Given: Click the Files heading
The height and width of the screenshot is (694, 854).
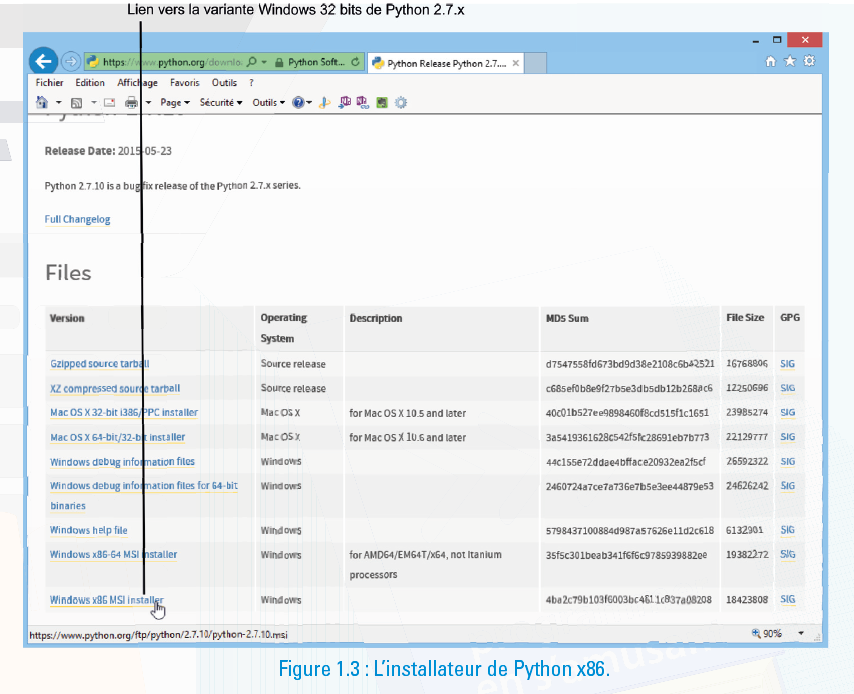Looking at the screenshot, I should (68, 272).
